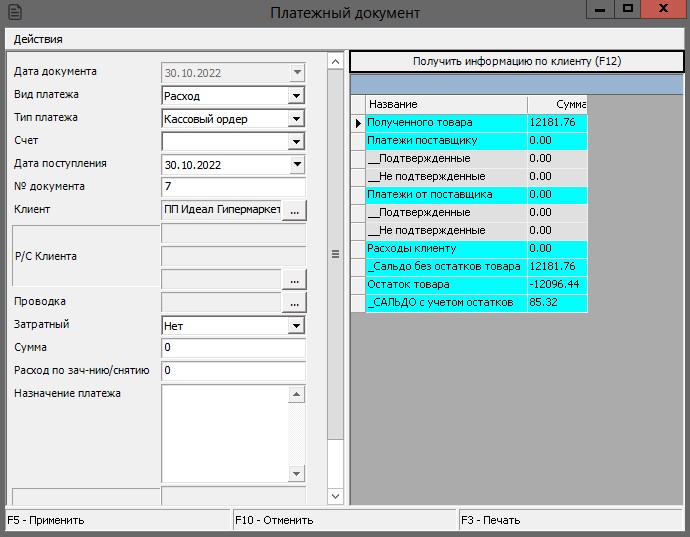The image size is (690, 537).
Task: Click into the № документа field
Action: [232, 187]
